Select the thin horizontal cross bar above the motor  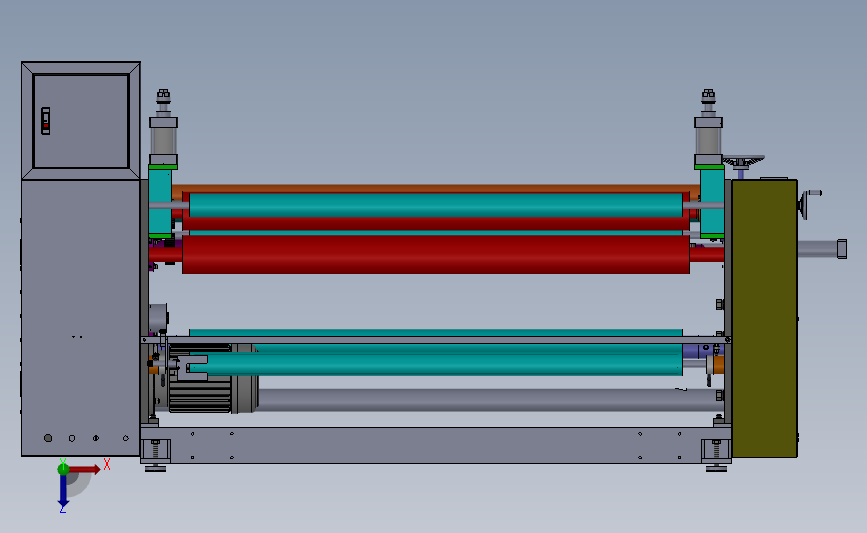coord(436,340)
